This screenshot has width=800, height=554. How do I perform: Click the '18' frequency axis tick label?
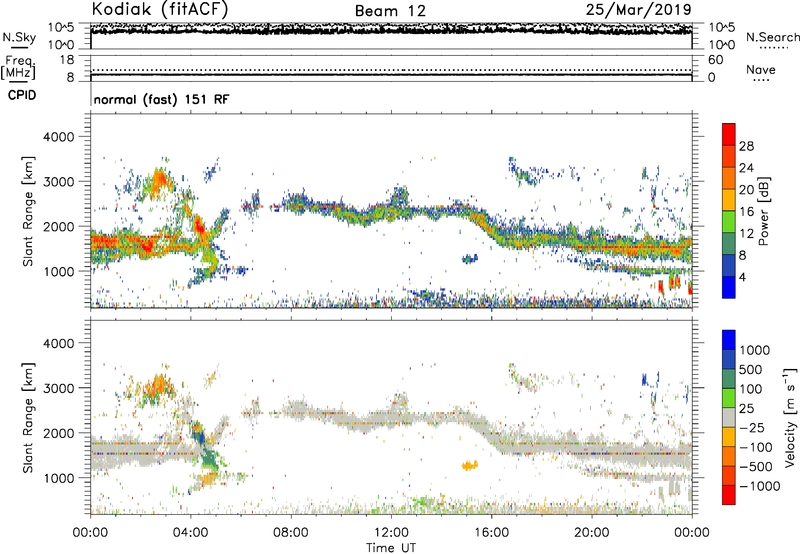[67, 60]
